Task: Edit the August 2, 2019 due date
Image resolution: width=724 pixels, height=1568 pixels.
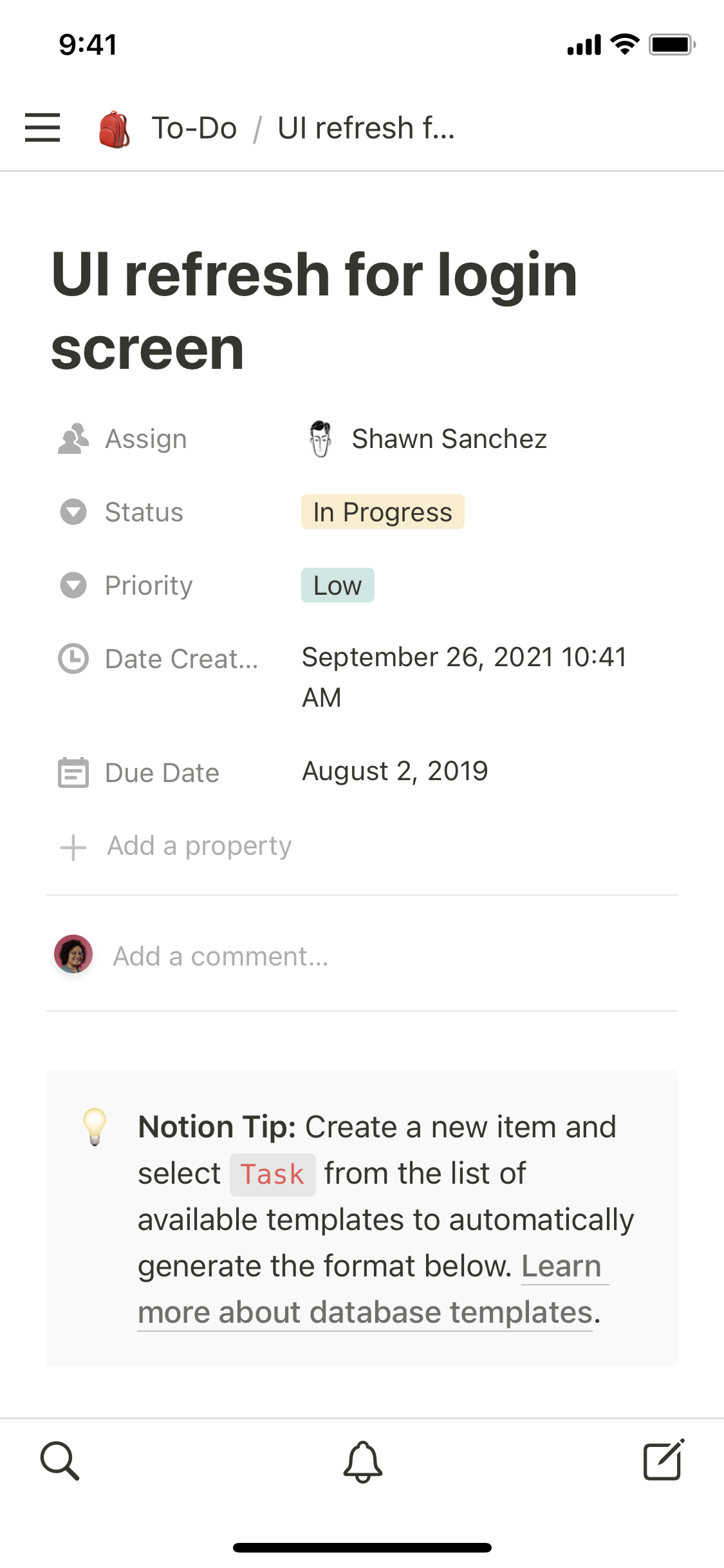Action: 395,771
